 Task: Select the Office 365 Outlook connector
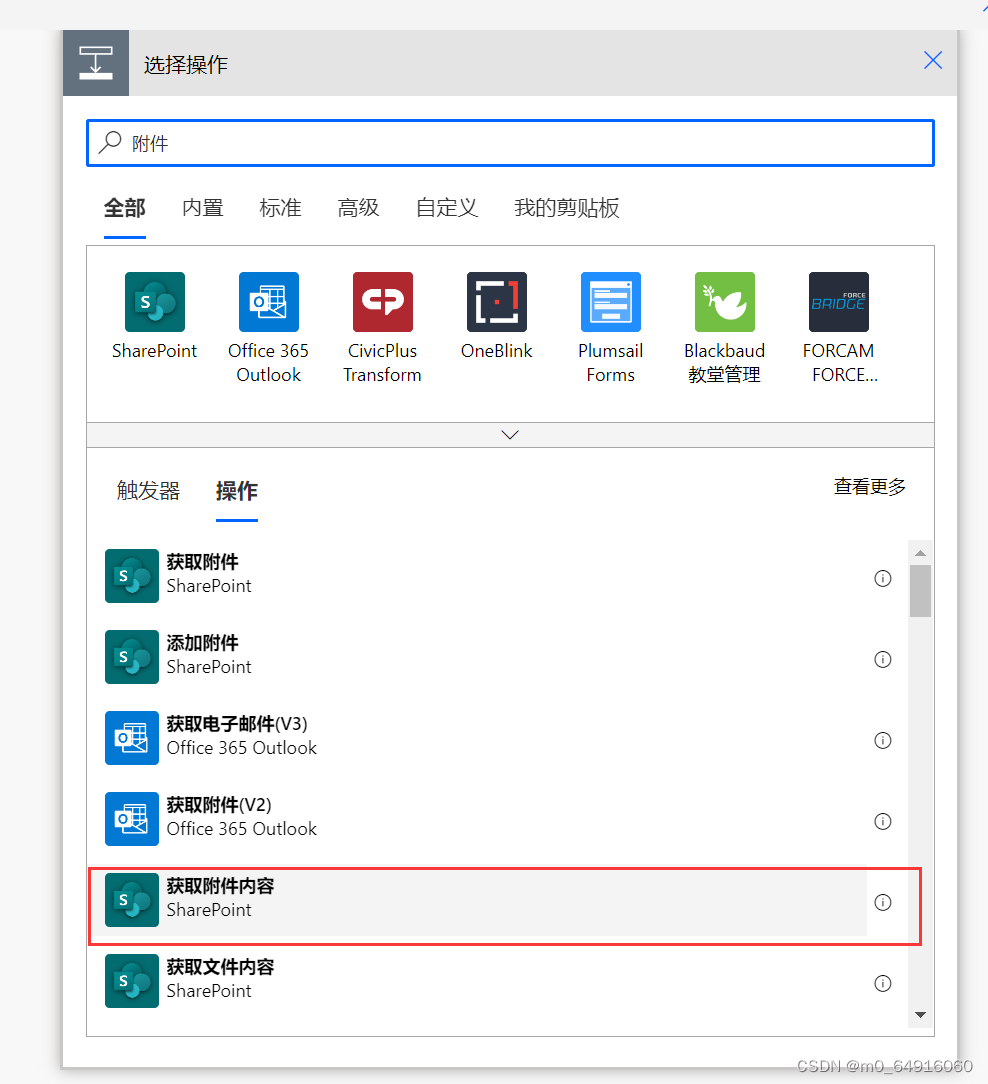pos(268,301)
